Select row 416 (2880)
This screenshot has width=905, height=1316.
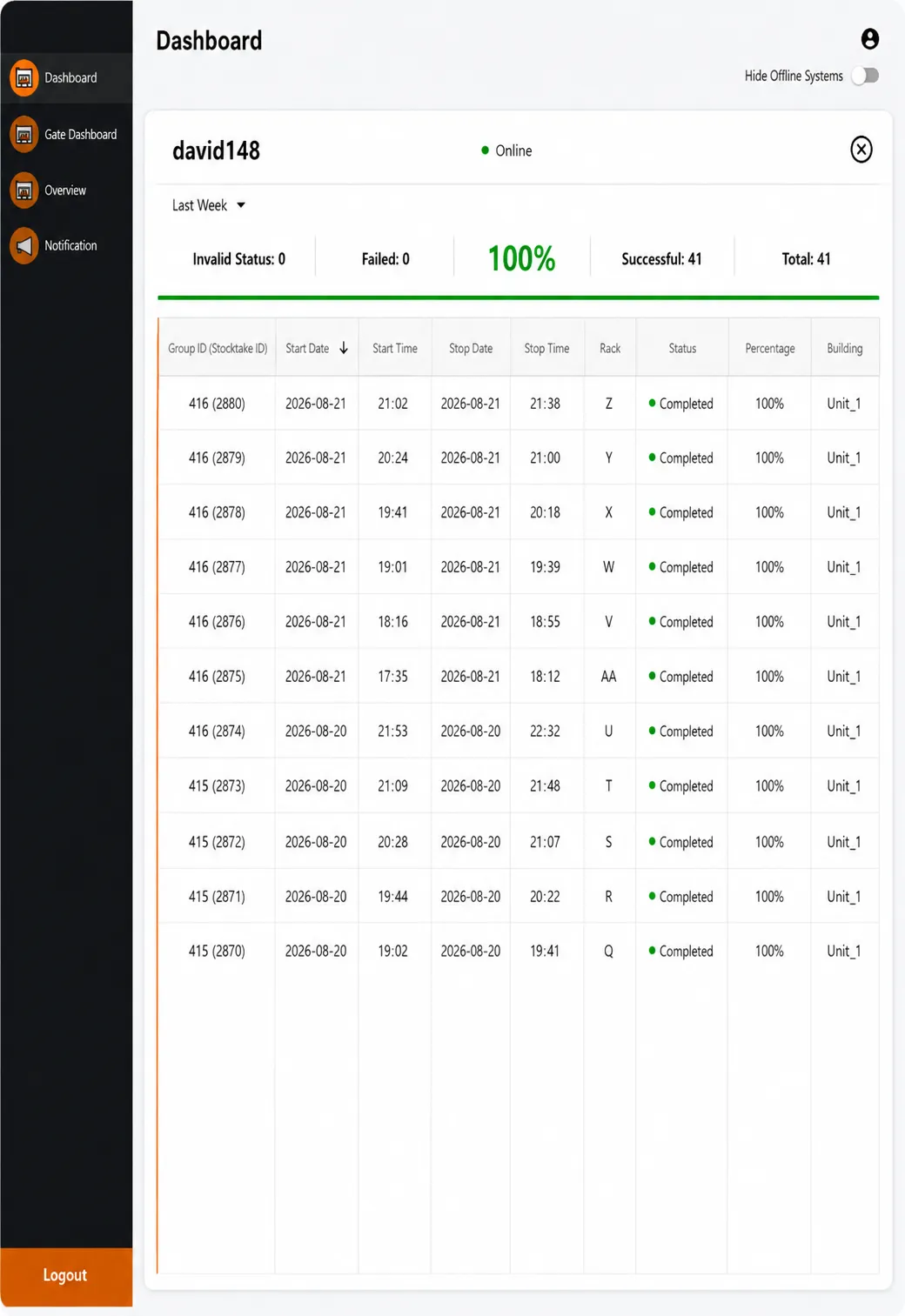pyautogui.click(x=519, y=404)
